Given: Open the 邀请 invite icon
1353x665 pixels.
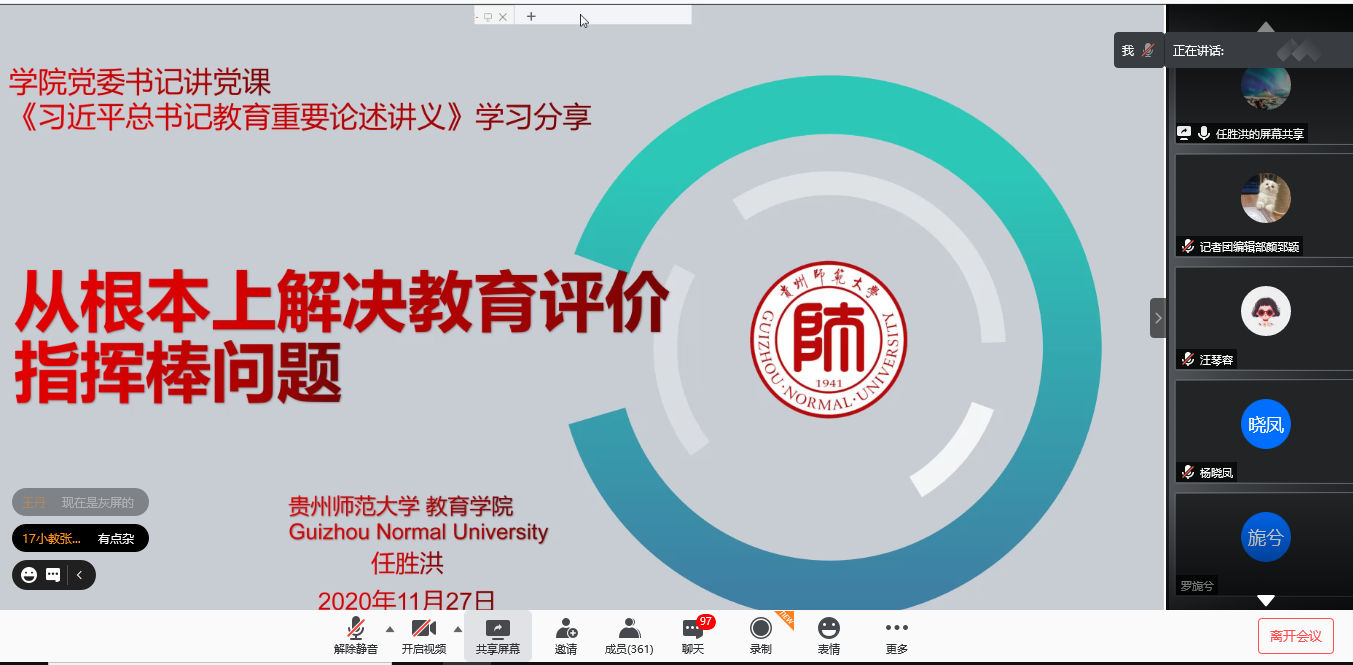Looking at the screenshot, I should (566, 635).
